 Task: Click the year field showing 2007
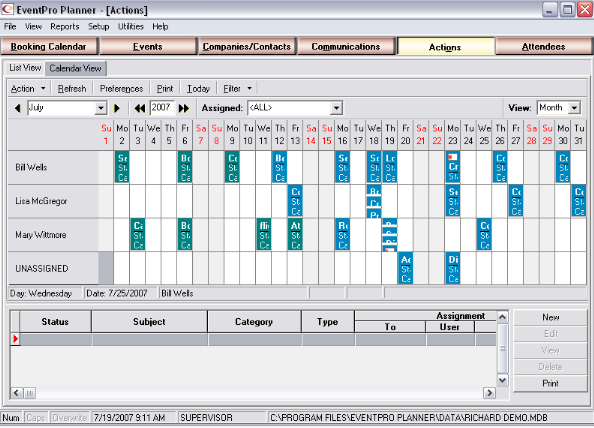tap(162, 108)
